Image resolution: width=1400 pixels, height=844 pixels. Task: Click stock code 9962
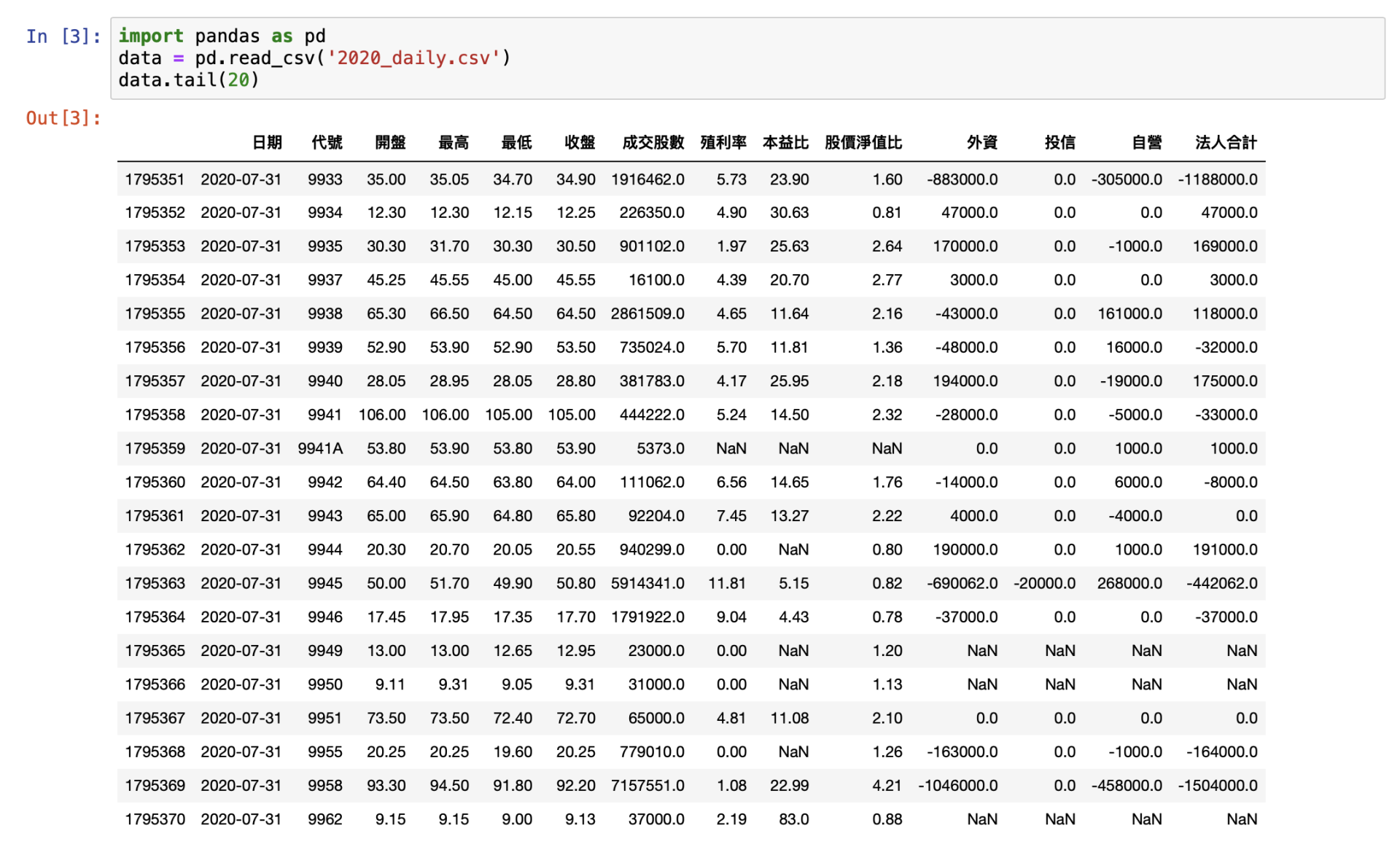(x=324, y=819)
